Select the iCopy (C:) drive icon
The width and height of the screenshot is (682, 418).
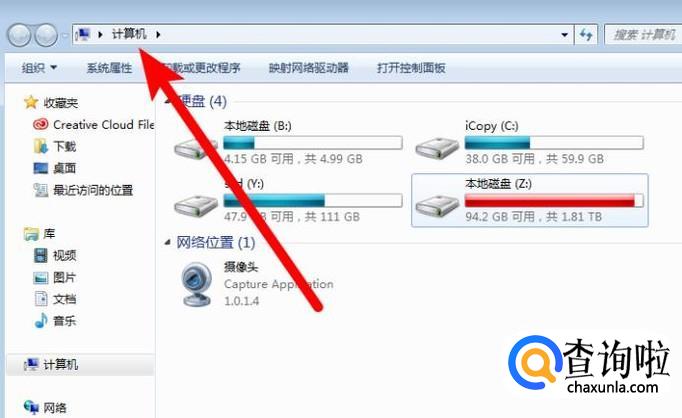click(437, 149)
